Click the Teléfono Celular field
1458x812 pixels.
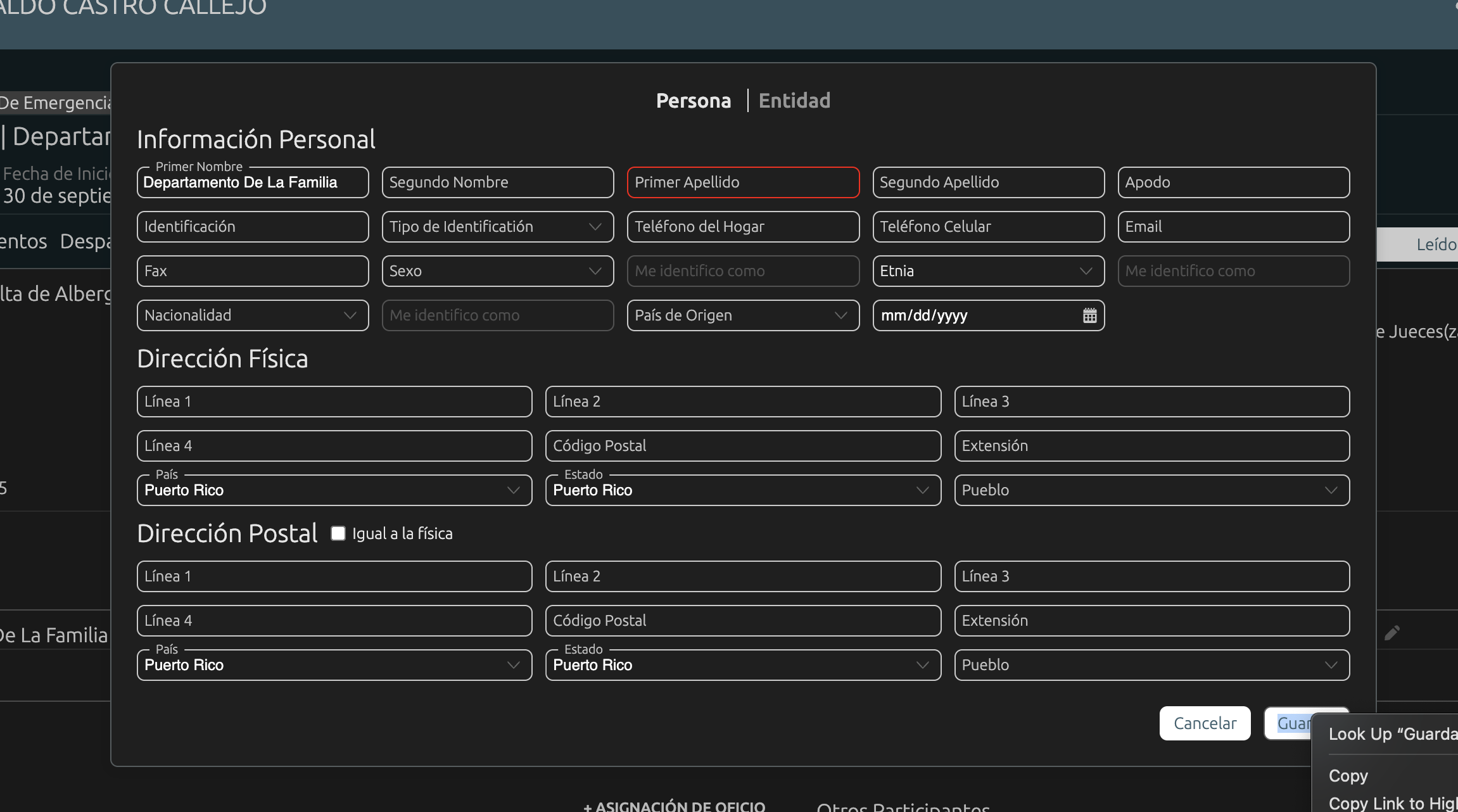click(x=987, y=227)
